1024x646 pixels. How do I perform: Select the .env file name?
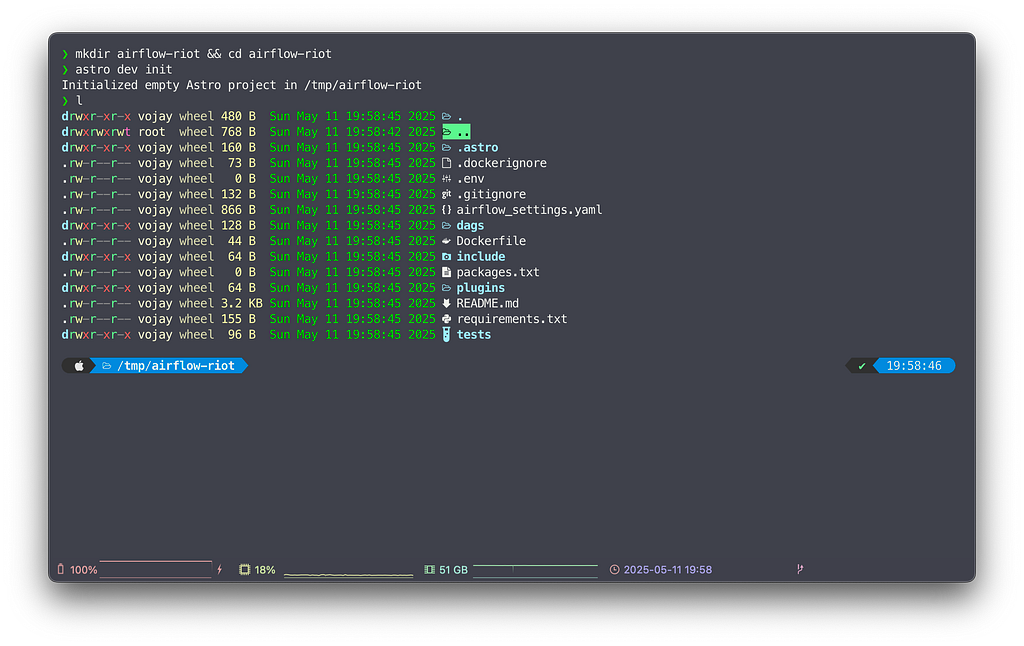tap(470, 179)
